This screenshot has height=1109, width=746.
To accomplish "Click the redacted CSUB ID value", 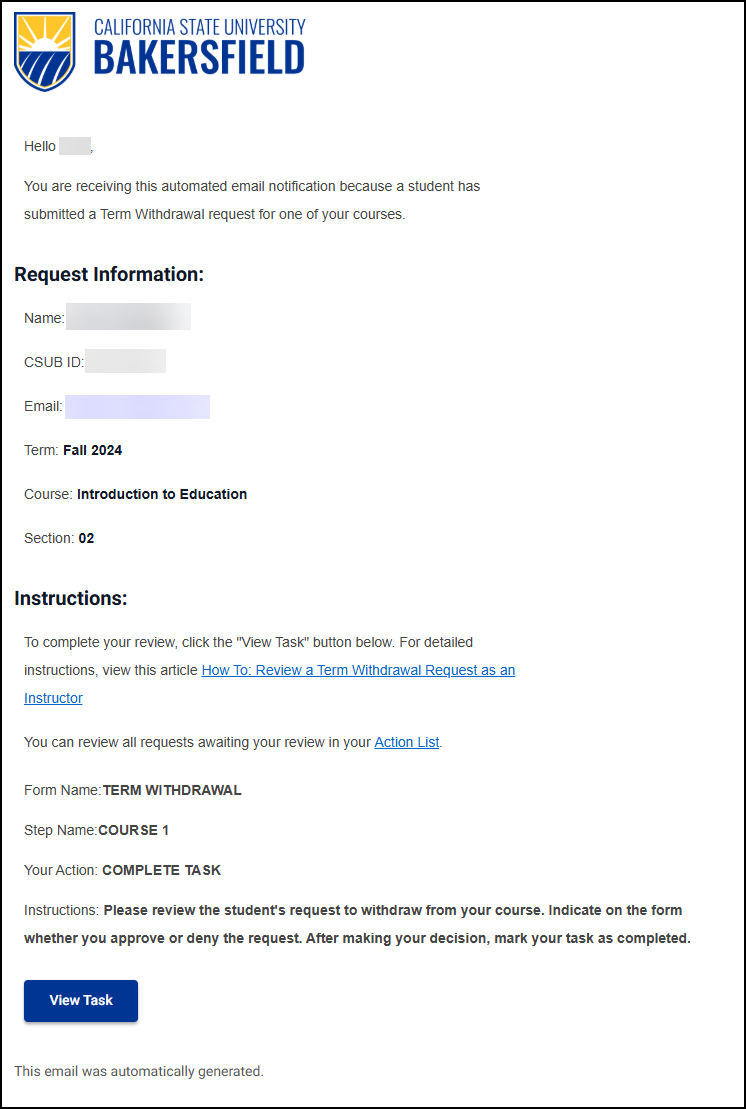I will coord(125,361).
